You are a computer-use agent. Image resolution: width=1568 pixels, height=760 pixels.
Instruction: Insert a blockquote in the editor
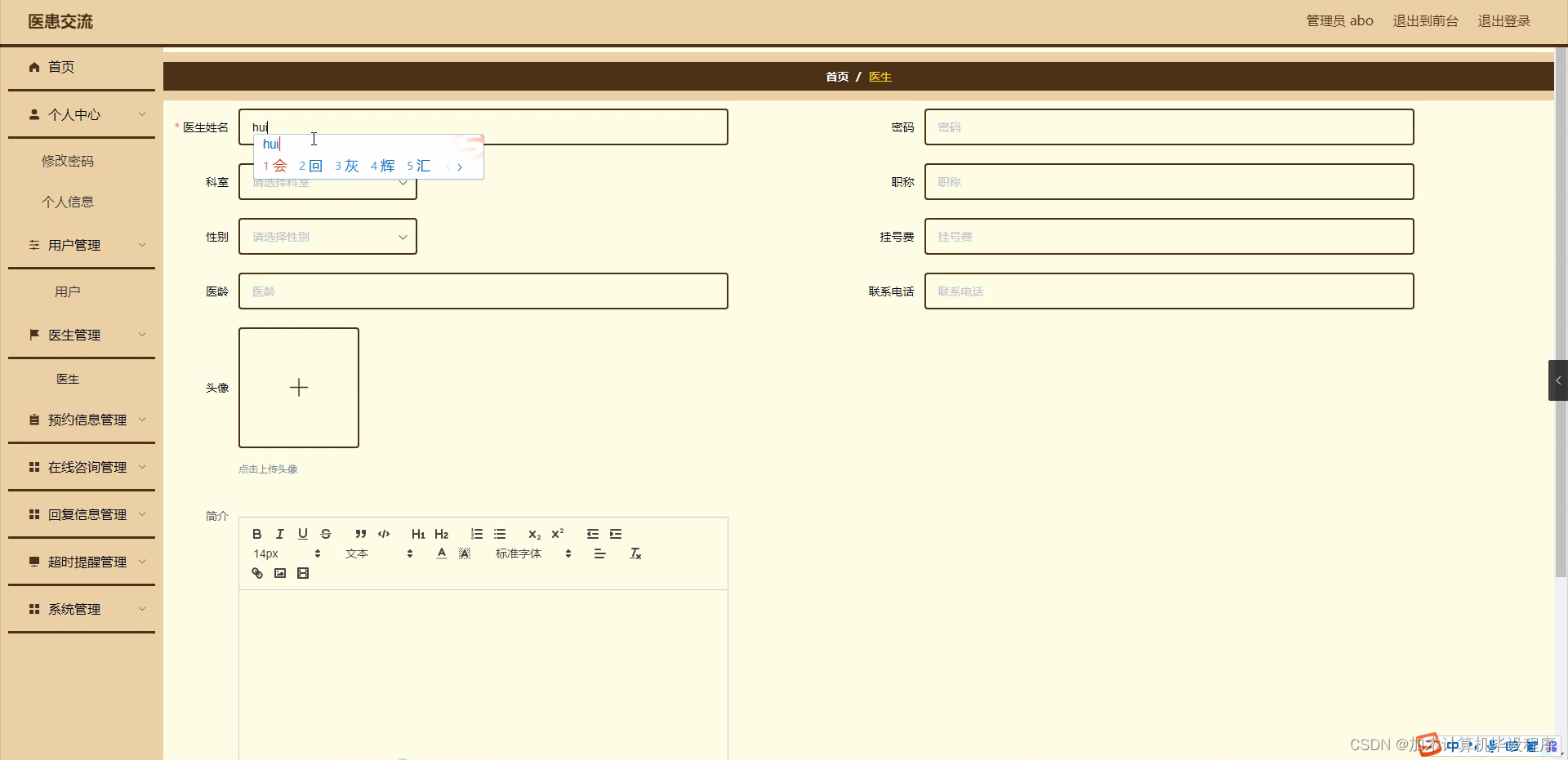pos(361,534)
